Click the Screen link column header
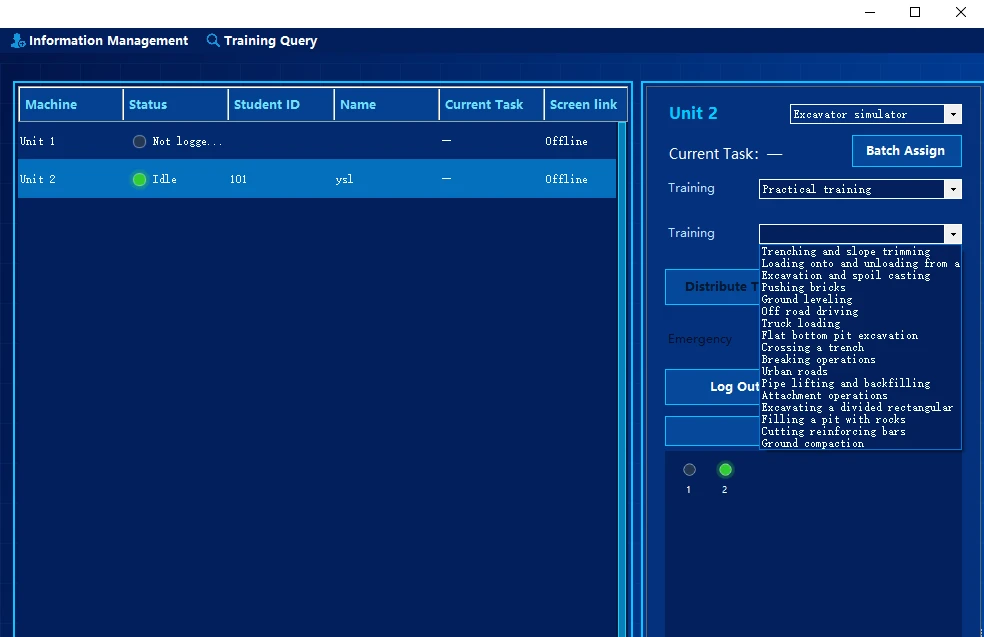The width and height of the screenshot is (984, 637). (x=586, y=104)
